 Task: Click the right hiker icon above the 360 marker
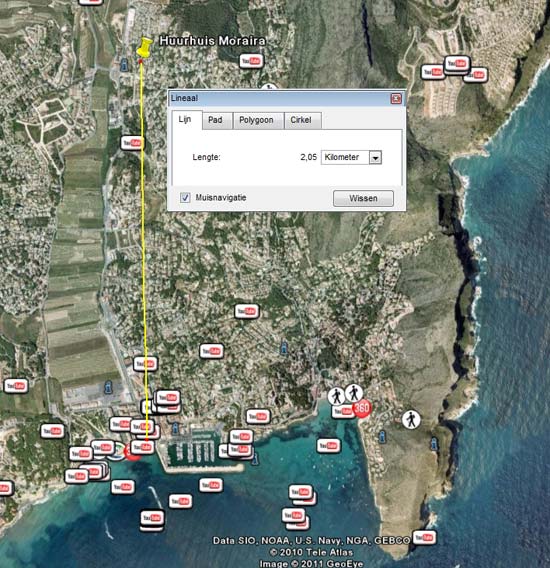coord(354,393)
